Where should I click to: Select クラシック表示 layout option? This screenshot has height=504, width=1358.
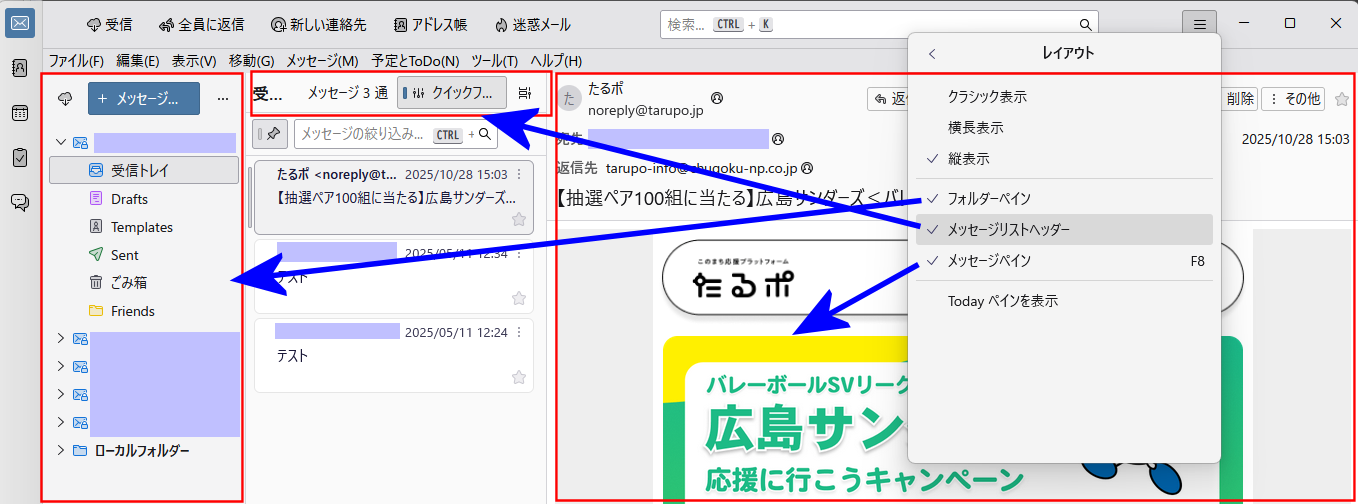(986, 97)
